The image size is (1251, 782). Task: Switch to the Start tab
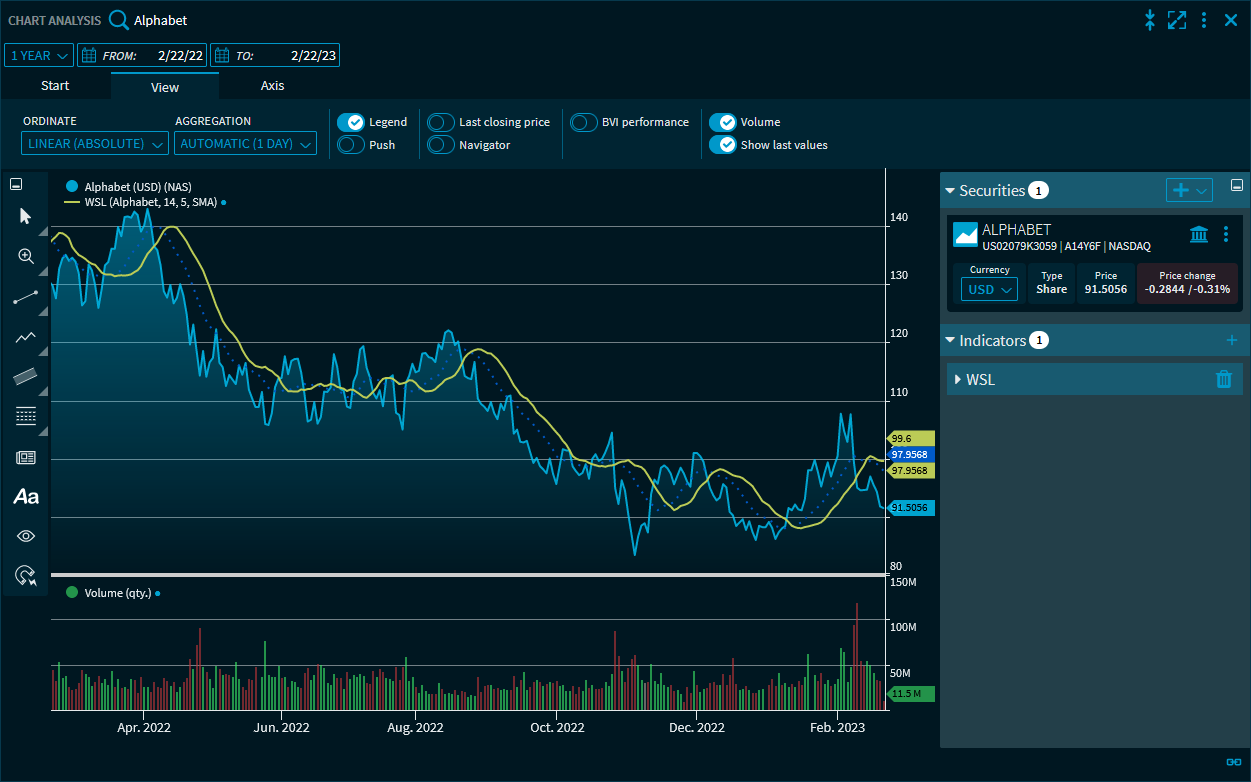tap(55, 86)
